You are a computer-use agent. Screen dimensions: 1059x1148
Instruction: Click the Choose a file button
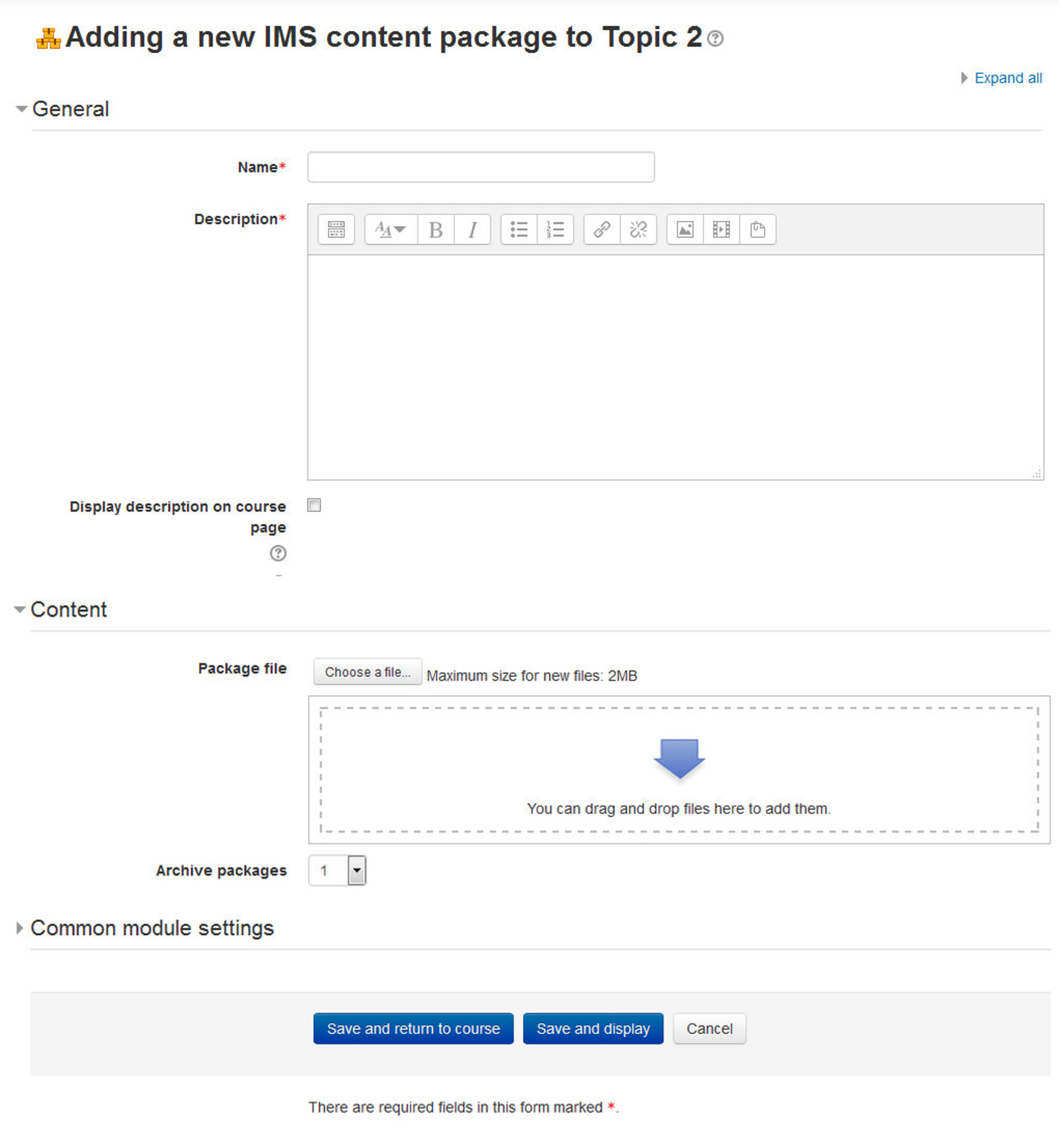coord(368,672)
